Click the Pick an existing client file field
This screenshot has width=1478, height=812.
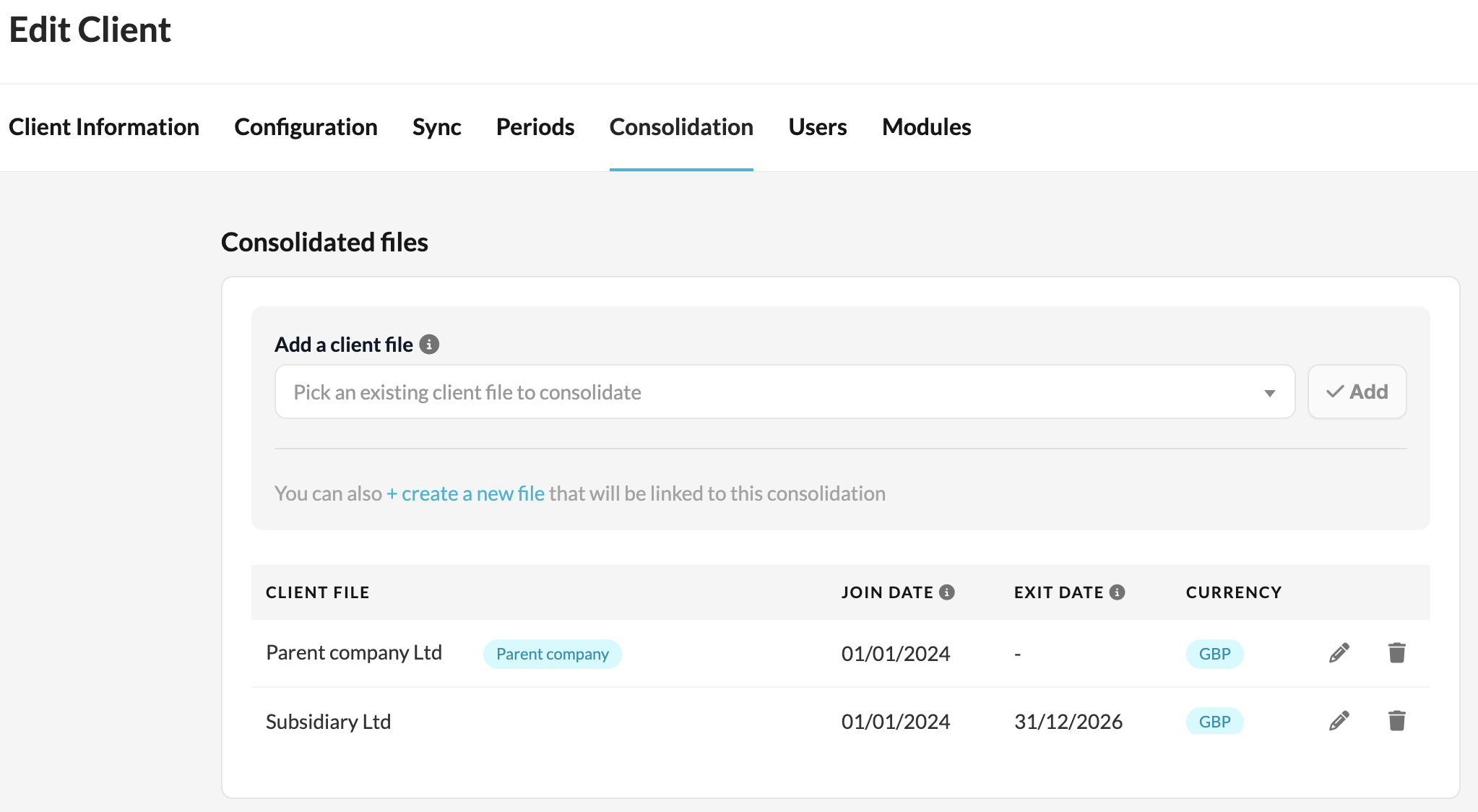pos(766,392)
